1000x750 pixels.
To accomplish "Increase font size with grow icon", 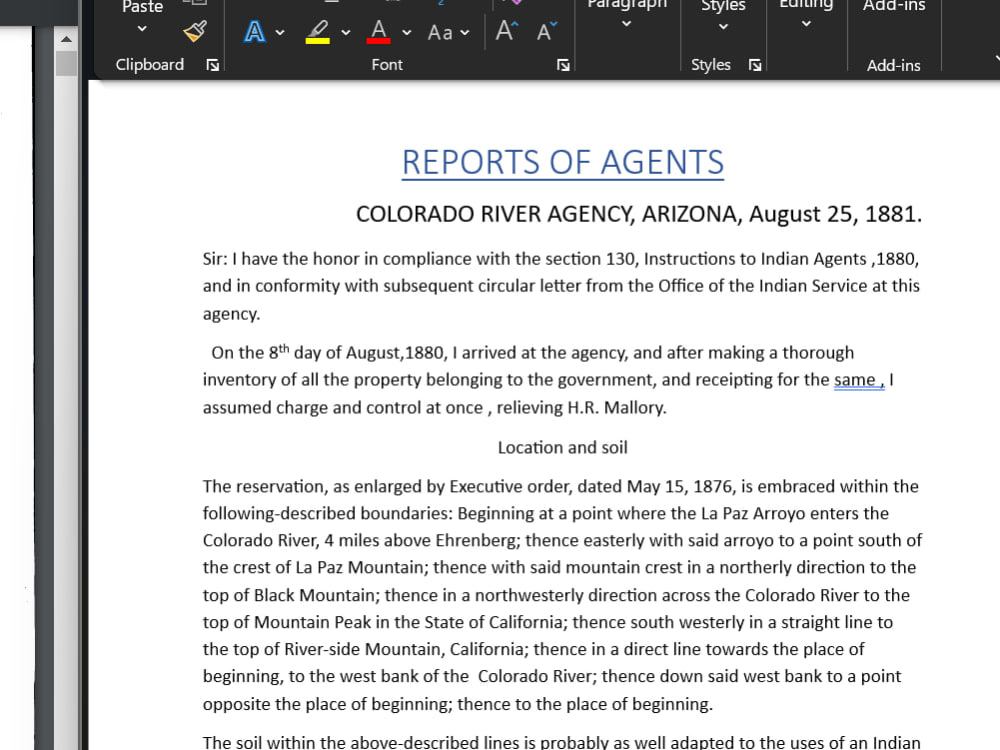I will 507,31.
